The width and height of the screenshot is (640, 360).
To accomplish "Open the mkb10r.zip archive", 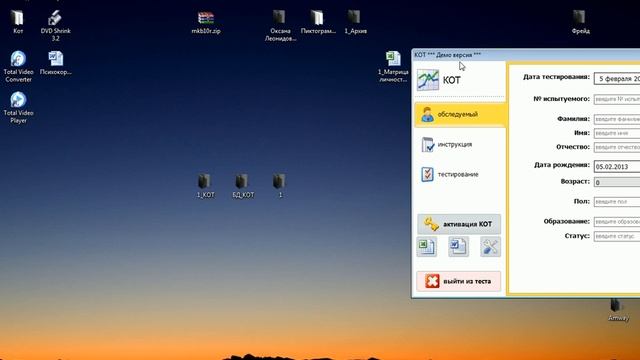I will click(x=206, y=22).
